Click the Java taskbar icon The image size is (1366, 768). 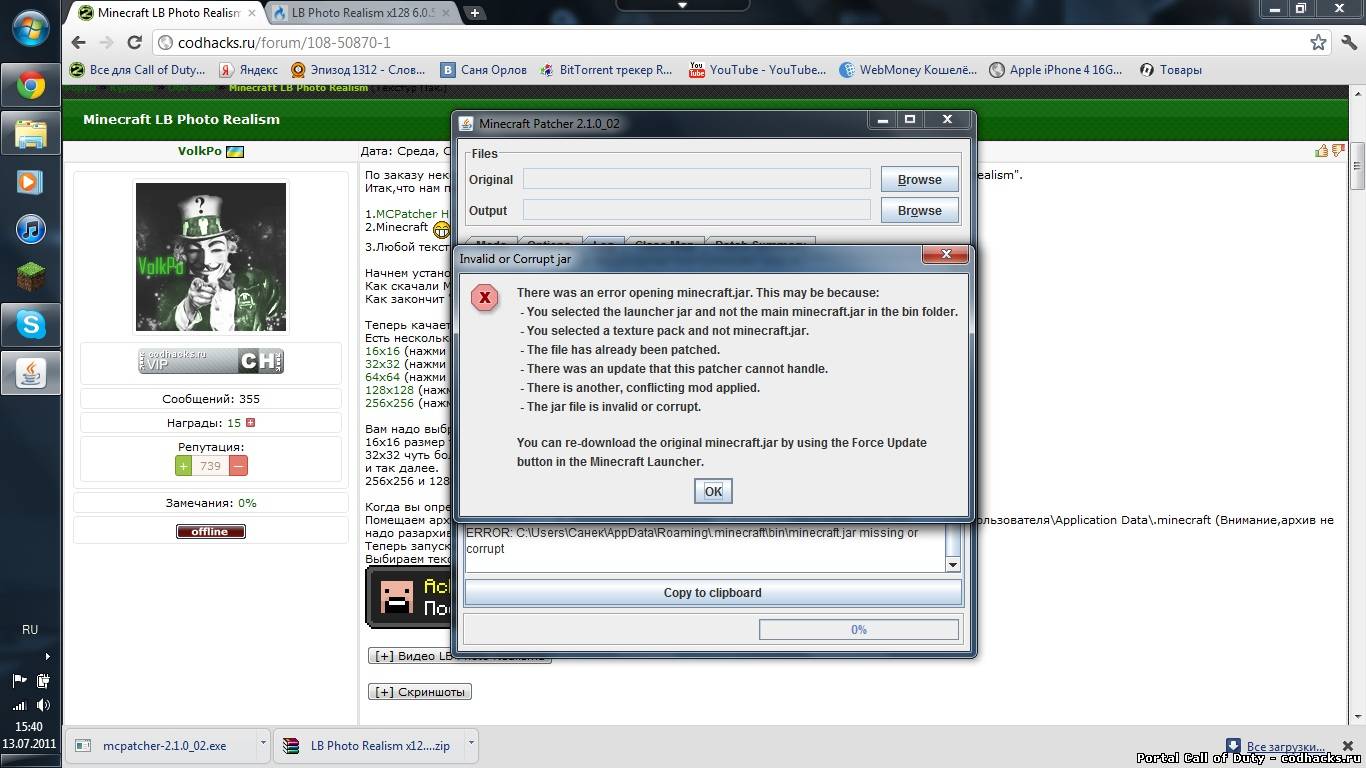30,373
